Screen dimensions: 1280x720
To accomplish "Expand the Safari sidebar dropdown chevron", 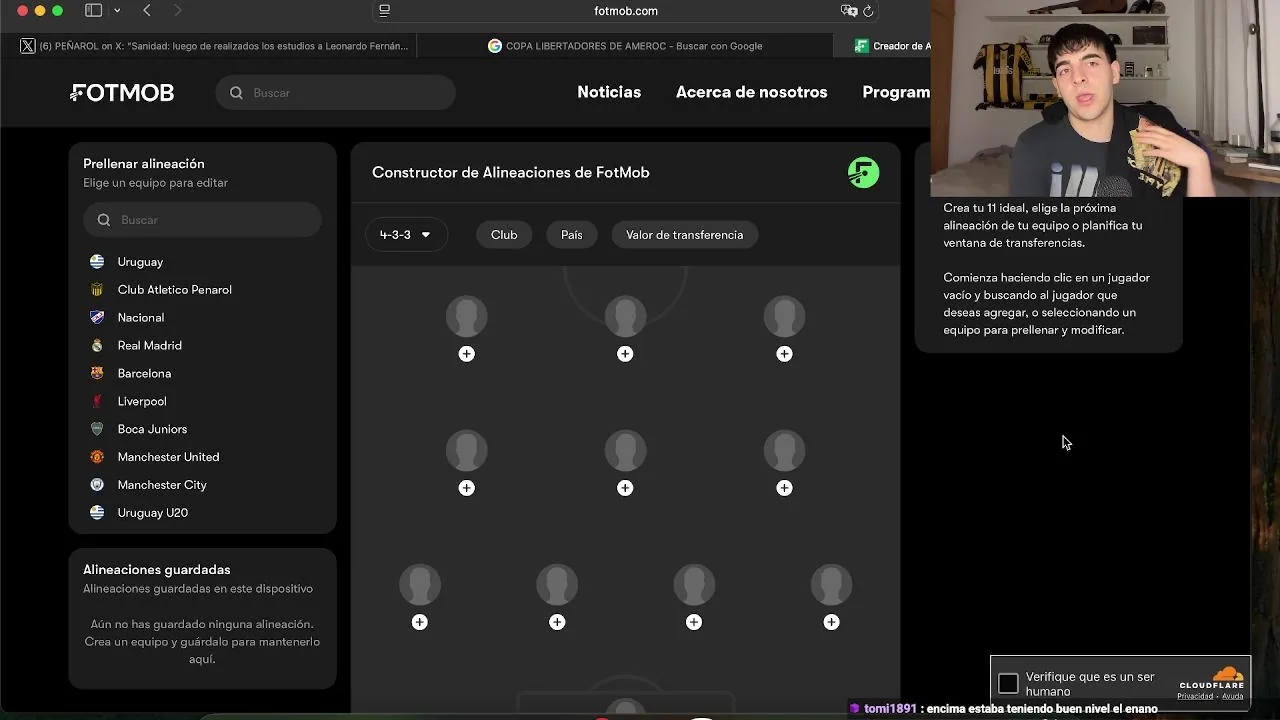I will (x=117, y=10).
